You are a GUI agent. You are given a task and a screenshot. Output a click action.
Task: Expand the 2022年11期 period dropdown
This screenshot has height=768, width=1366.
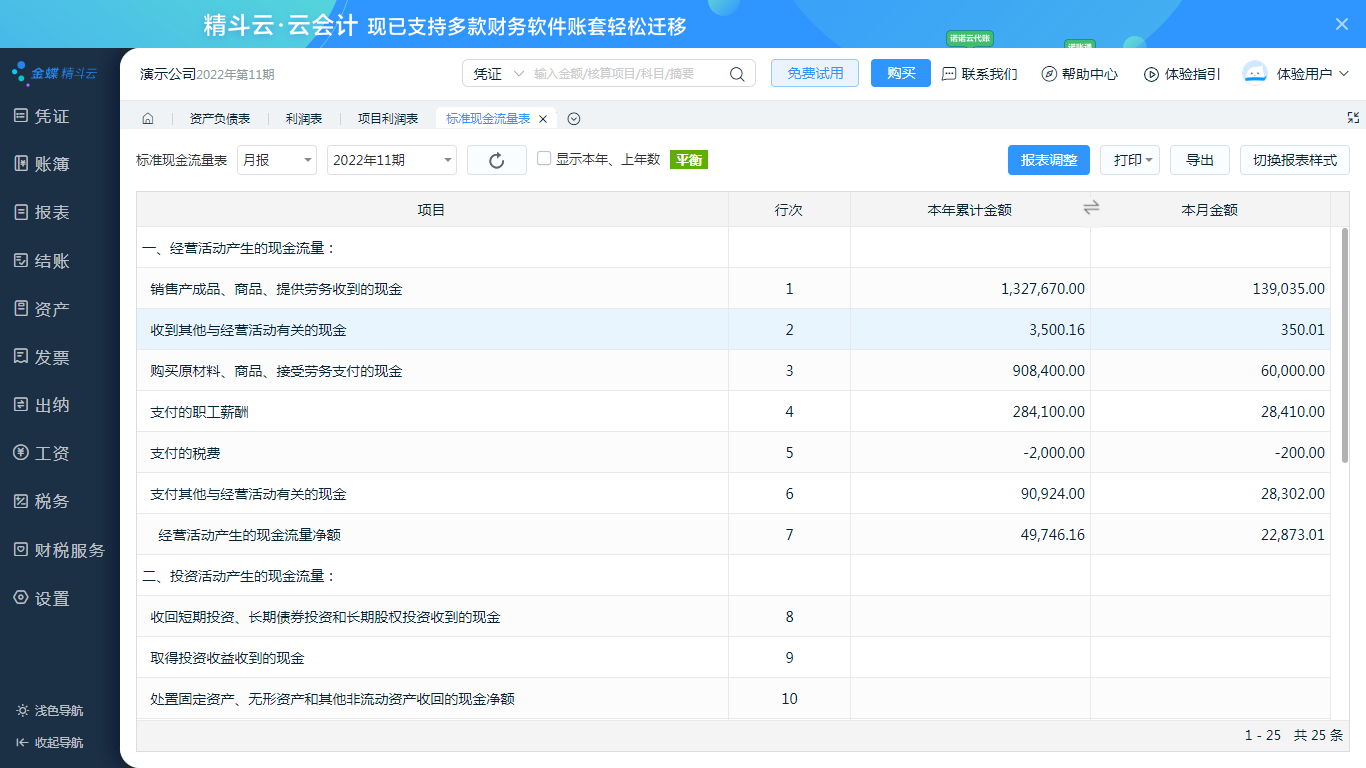point(391,160)
